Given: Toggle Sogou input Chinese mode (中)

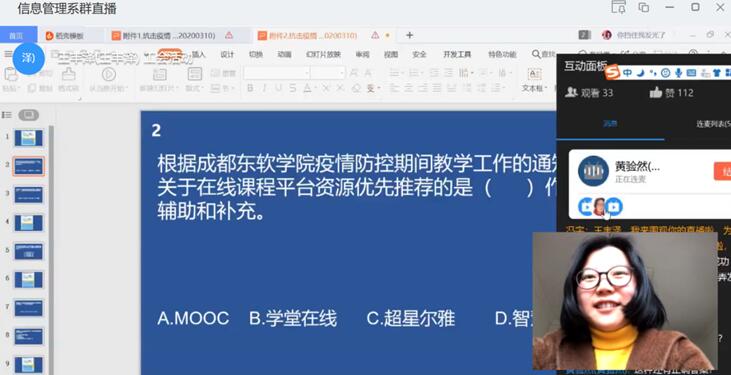Looking at the screenshot, I should pyautogui.click(x=627, y=73).
